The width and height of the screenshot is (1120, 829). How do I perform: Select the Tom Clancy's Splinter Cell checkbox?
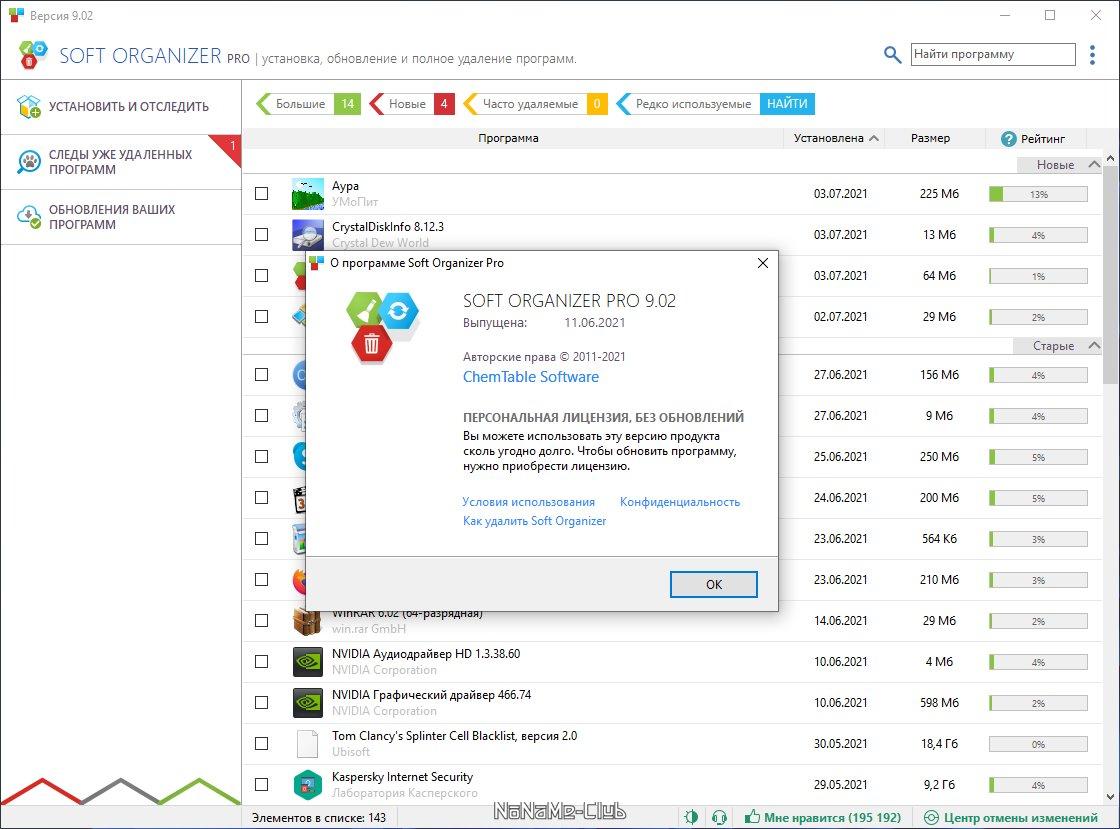(x=262, y=743)
